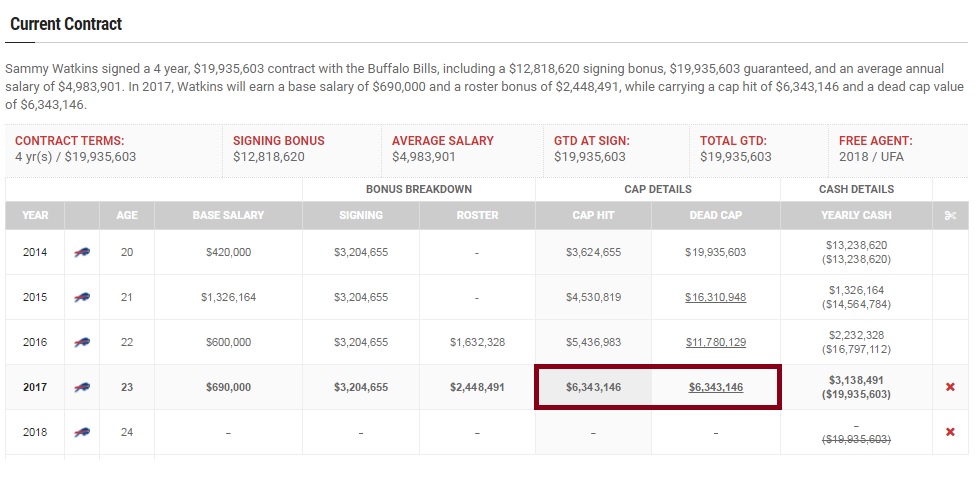Click the Current Contract heading
979x502 pixels.
click(66, 24)
